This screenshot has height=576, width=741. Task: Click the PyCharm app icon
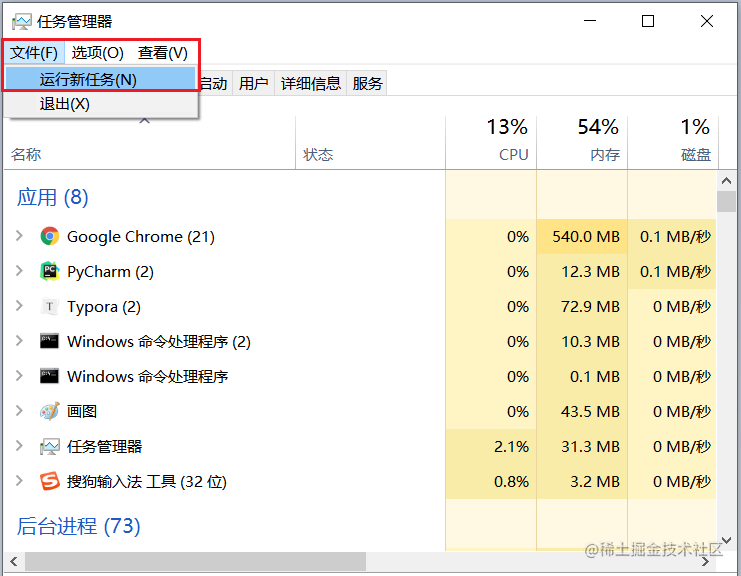click(50, 271)
